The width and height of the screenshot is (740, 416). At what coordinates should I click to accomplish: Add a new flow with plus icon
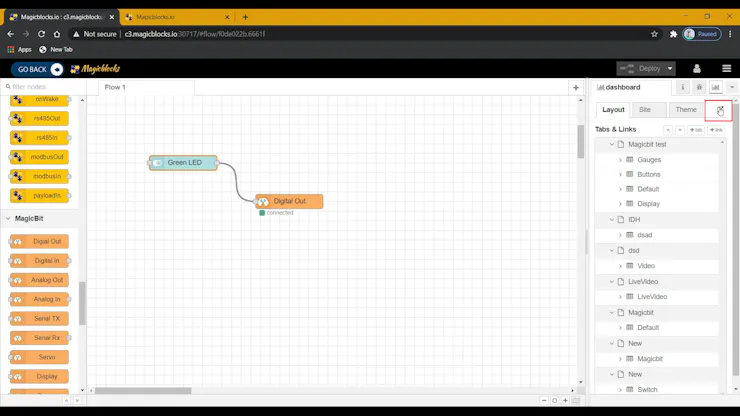click(x=576, y=87)
